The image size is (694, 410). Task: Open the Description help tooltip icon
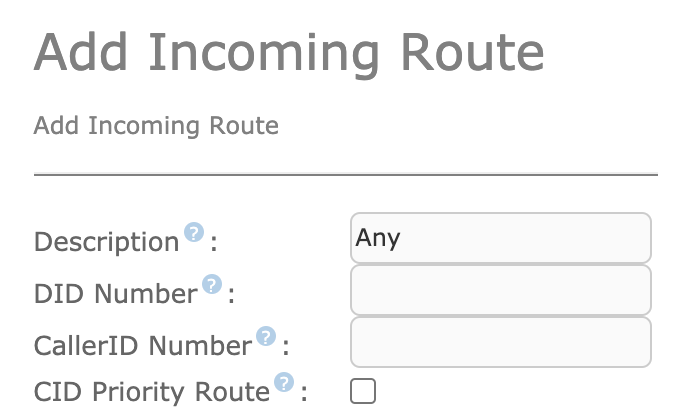tap(194, 232)
